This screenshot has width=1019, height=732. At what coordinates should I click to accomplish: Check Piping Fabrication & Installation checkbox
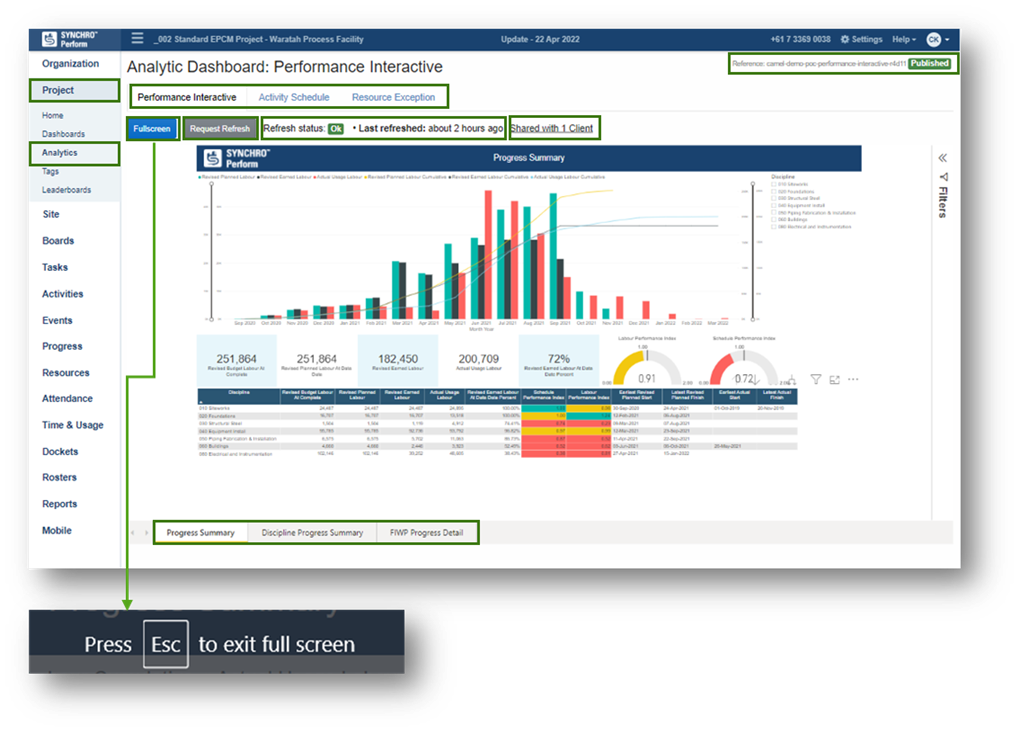coord(774,213)
